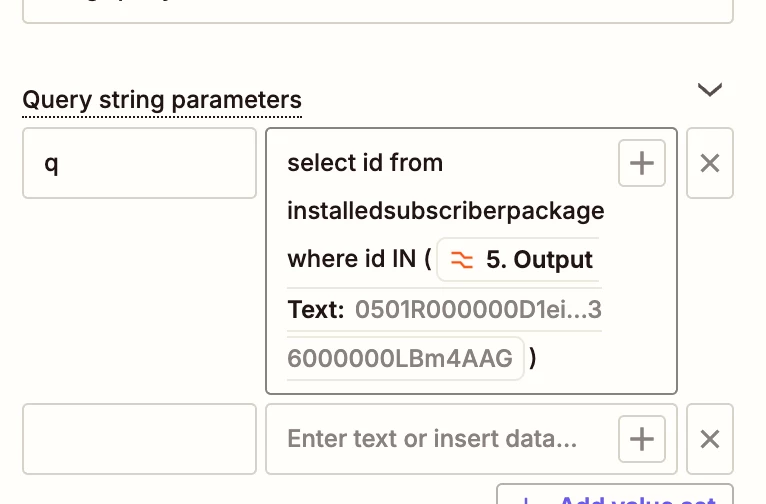
Task: Delete the empty parameter row with X
Action: [709, 439]
